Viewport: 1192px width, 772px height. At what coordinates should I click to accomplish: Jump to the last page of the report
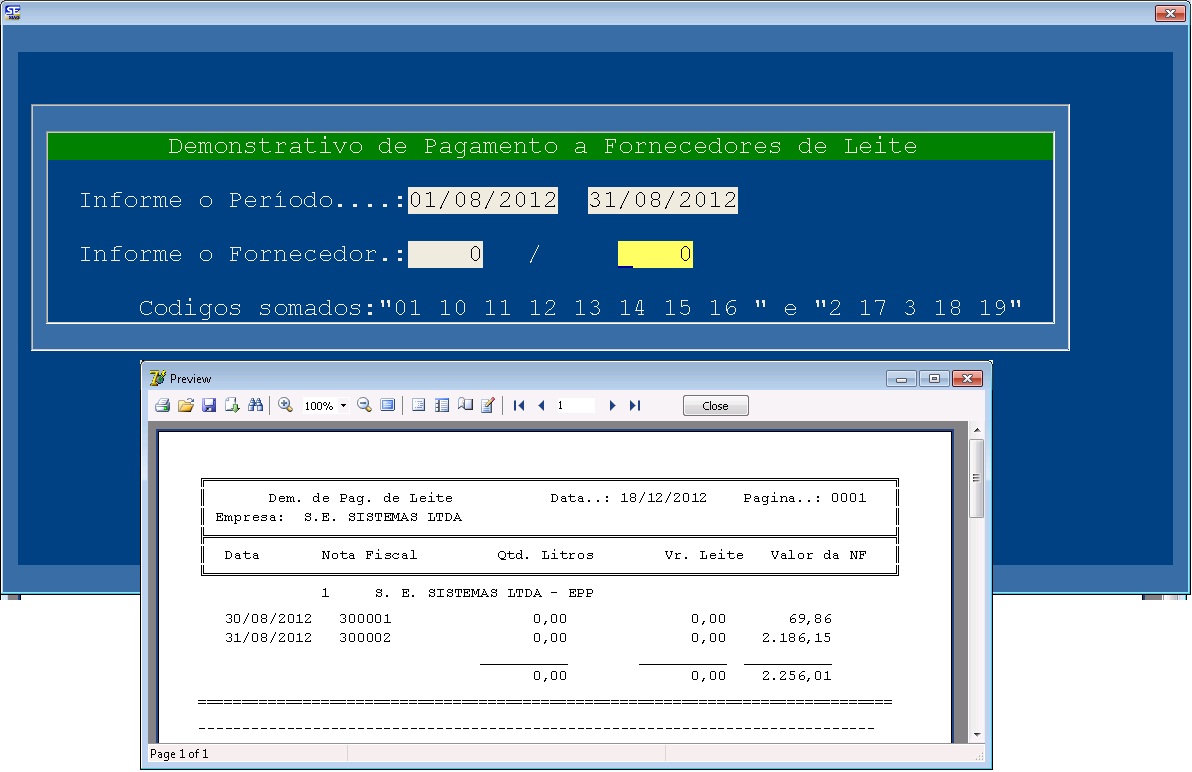point(635,406)
